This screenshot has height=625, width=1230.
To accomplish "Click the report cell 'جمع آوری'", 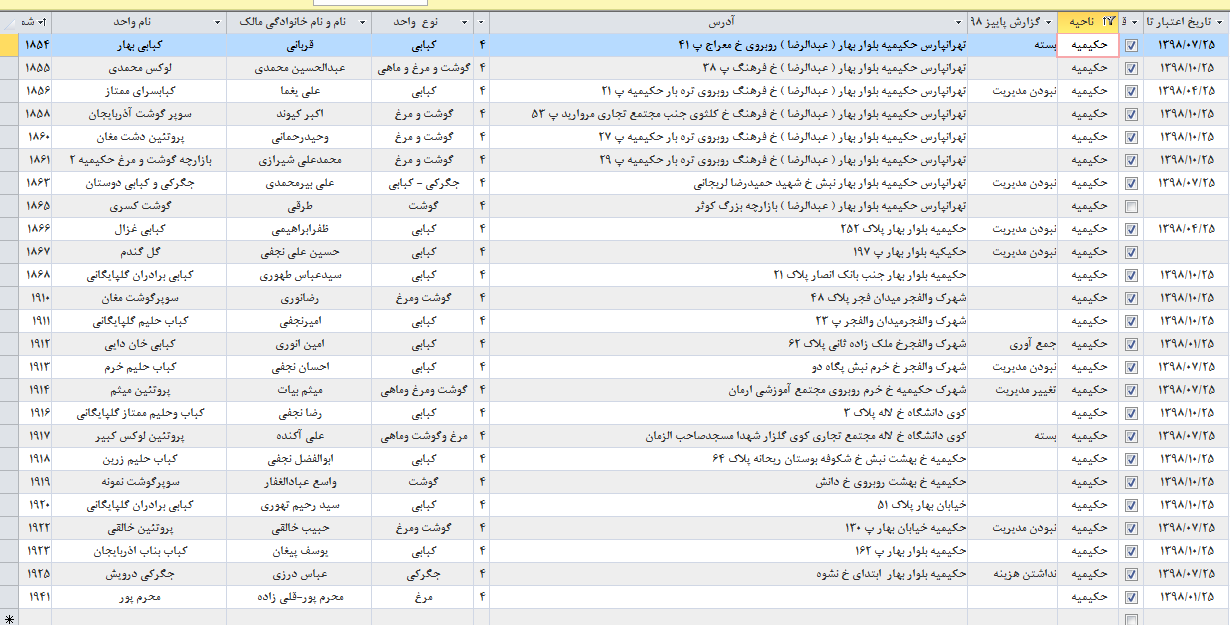I will pyautogui.click(x=1013, y=344).
